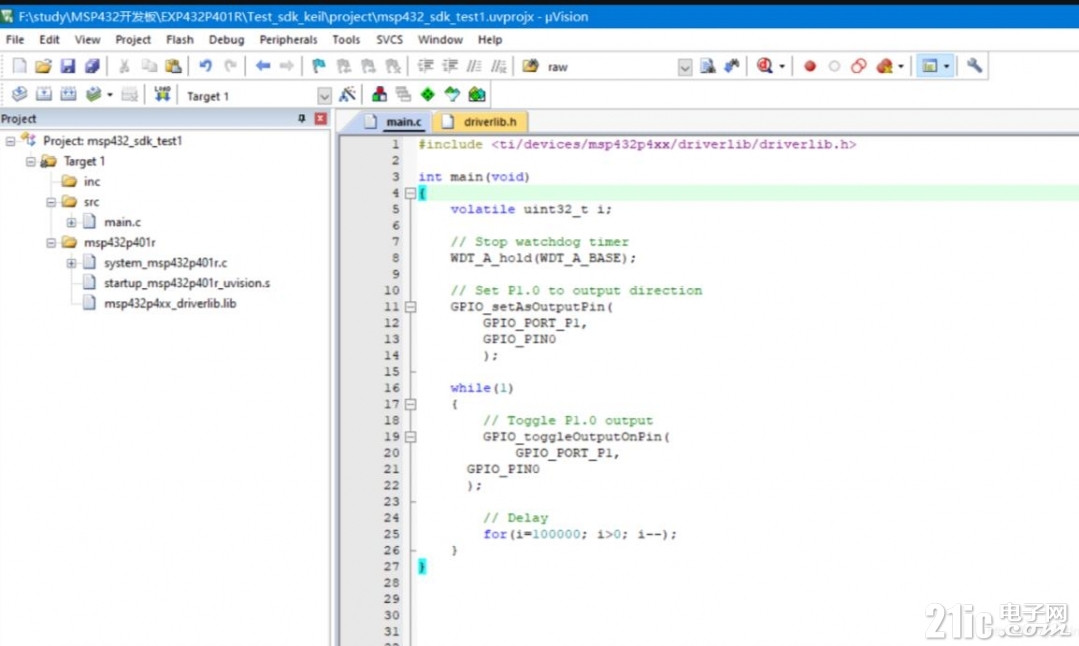
Task: Open the Peripherals menu
Action: tap(288, 39)
